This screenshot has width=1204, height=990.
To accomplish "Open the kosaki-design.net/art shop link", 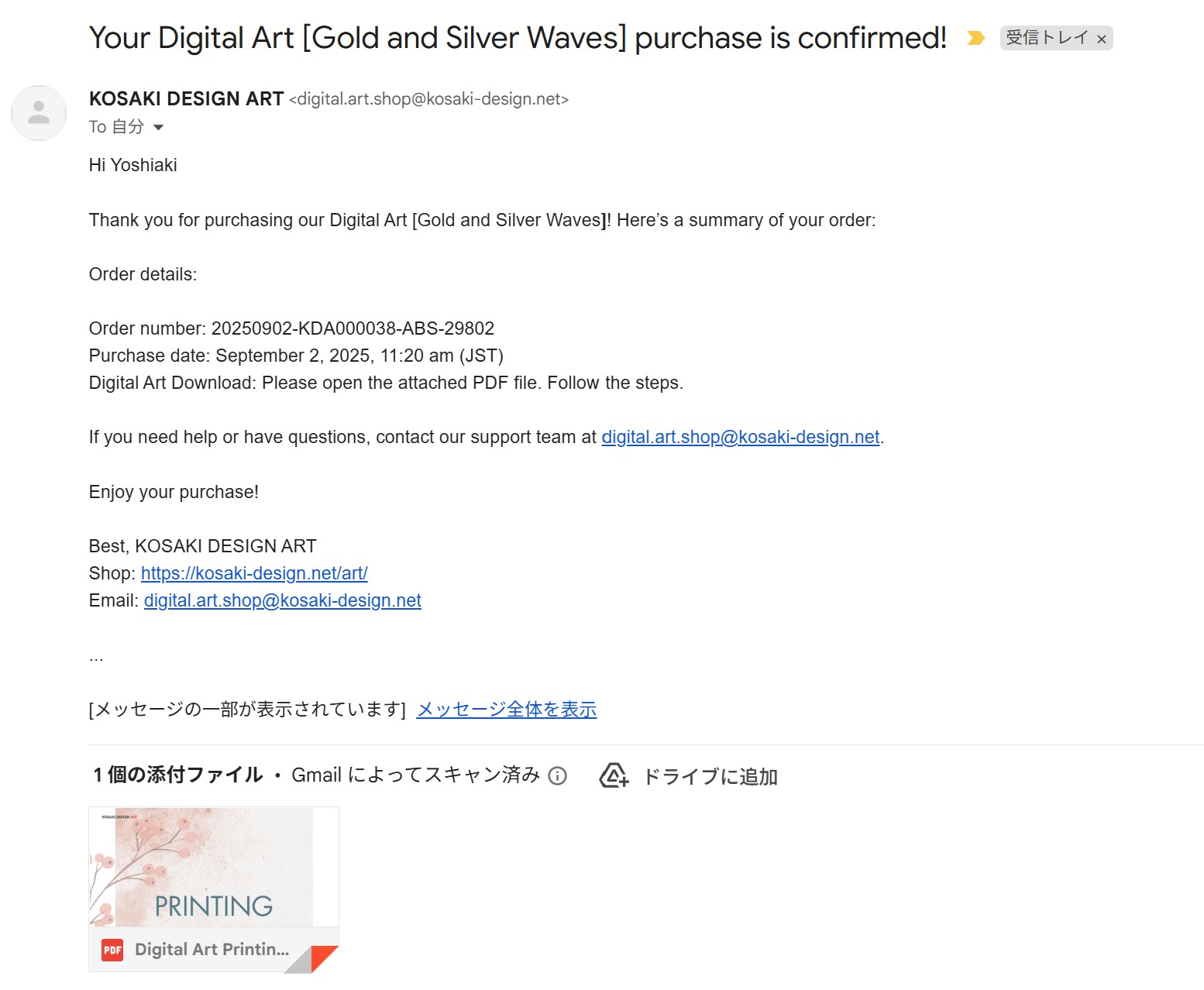I will (254, 573).
